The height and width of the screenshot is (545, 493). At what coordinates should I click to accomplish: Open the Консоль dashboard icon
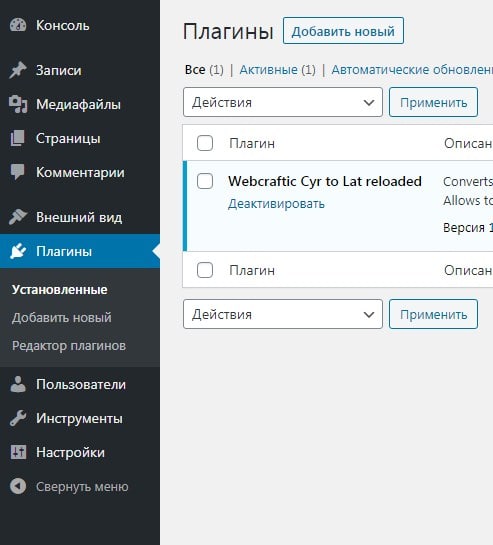click(18, 25)
